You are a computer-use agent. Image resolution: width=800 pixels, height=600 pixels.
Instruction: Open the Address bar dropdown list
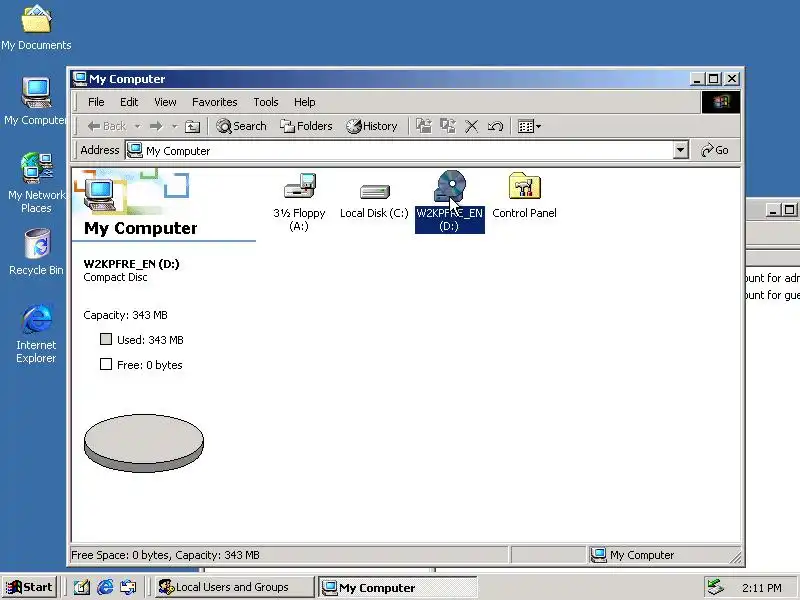tap(681, 151)
